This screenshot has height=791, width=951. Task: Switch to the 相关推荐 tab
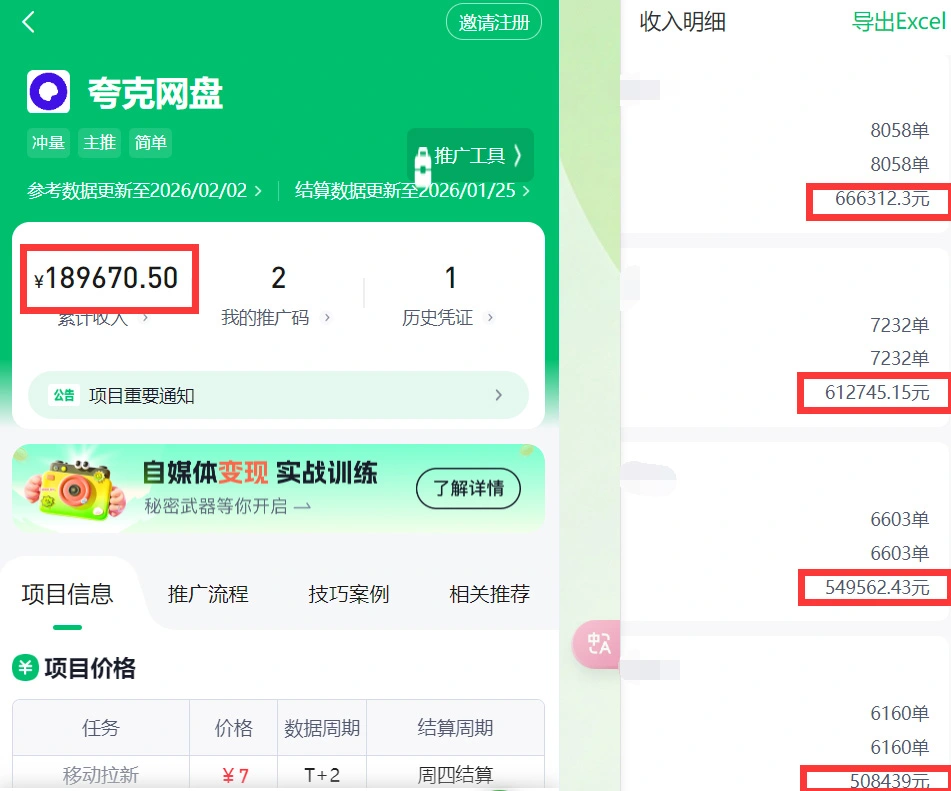tap(489, 594)
